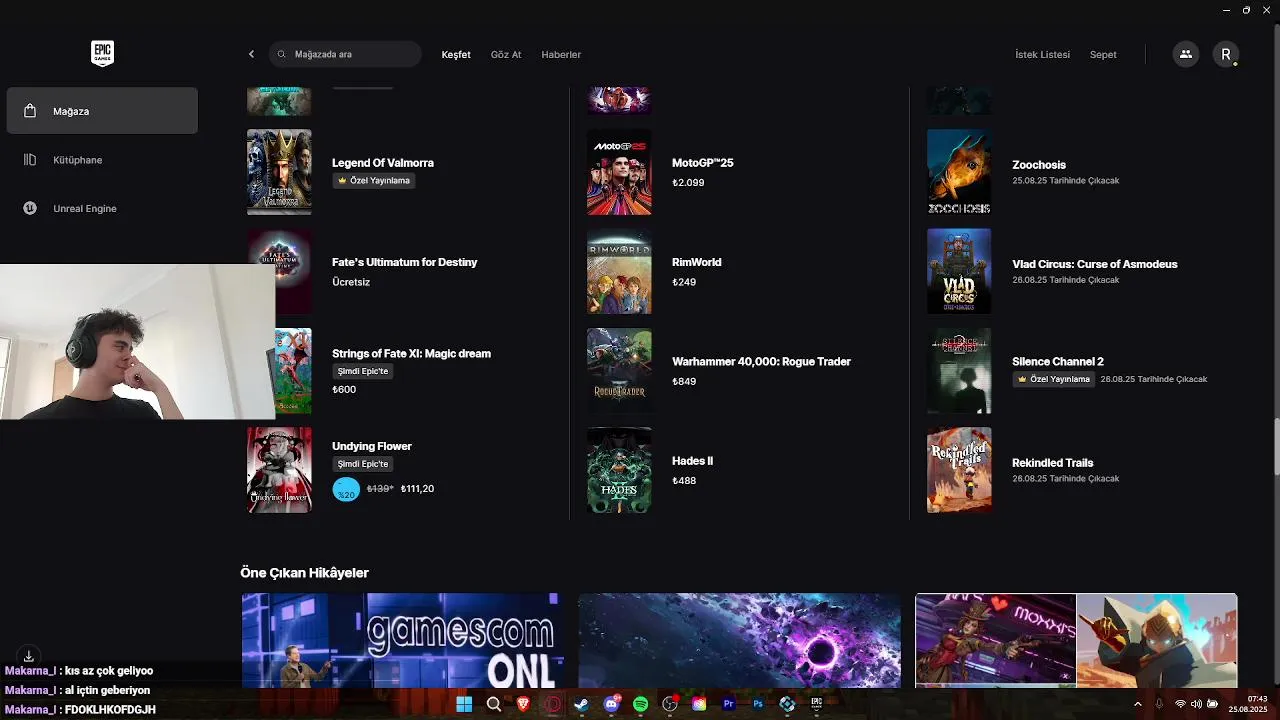Open volume control in tray
This screenshot has height=720, width=1280.
(1196, 704)
